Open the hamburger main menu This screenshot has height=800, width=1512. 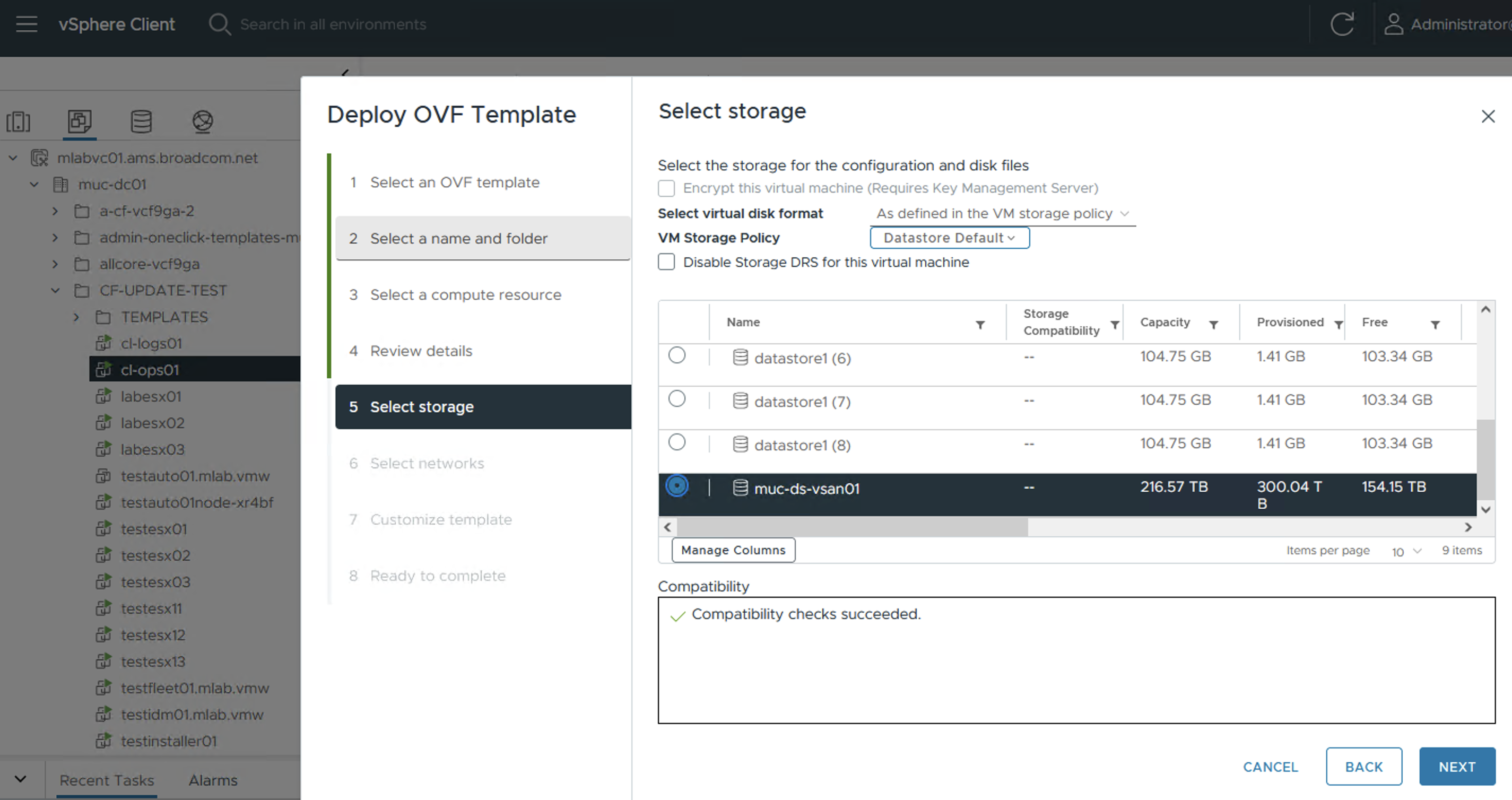[27, 24]
